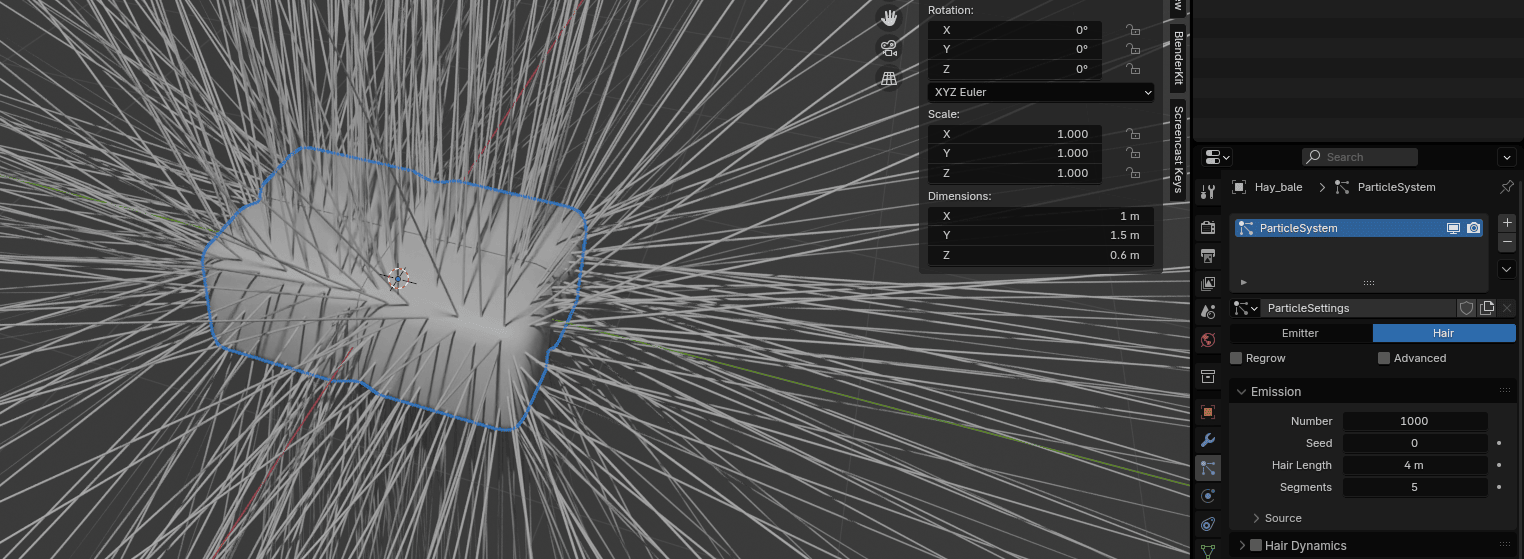Screen dimensions: 1524x559
Task: Open the XYZ Euler rotation mode dropdown
Action: pos(1041,92)
